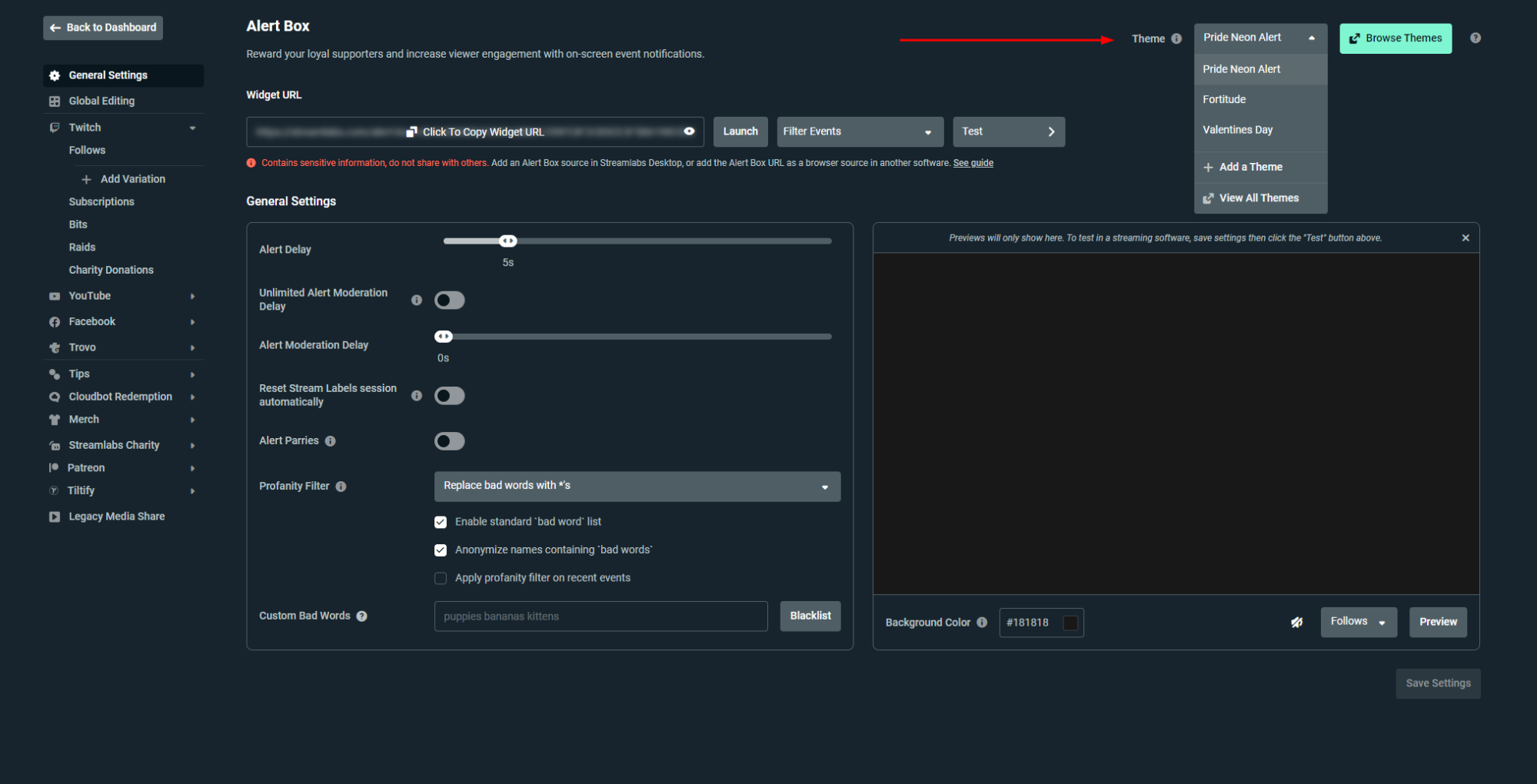
Task: Open the Profanity Filter dropdown
Action: [x=637, y=487]
